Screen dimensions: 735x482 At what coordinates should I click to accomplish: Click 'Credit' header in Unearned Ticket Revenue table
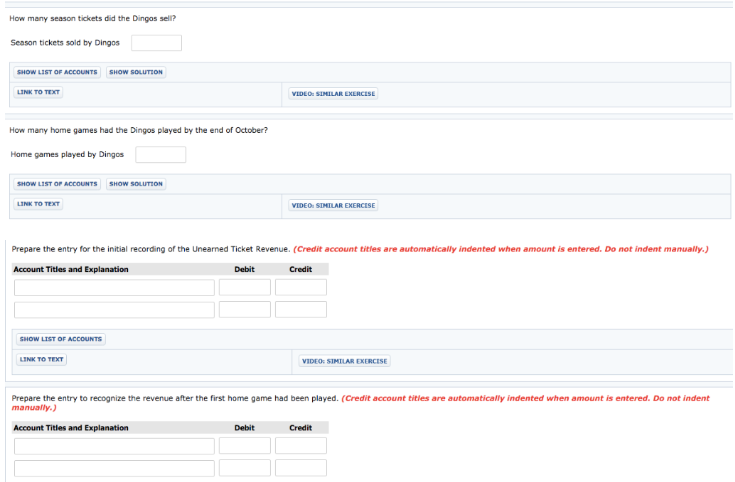pos(300,269)
